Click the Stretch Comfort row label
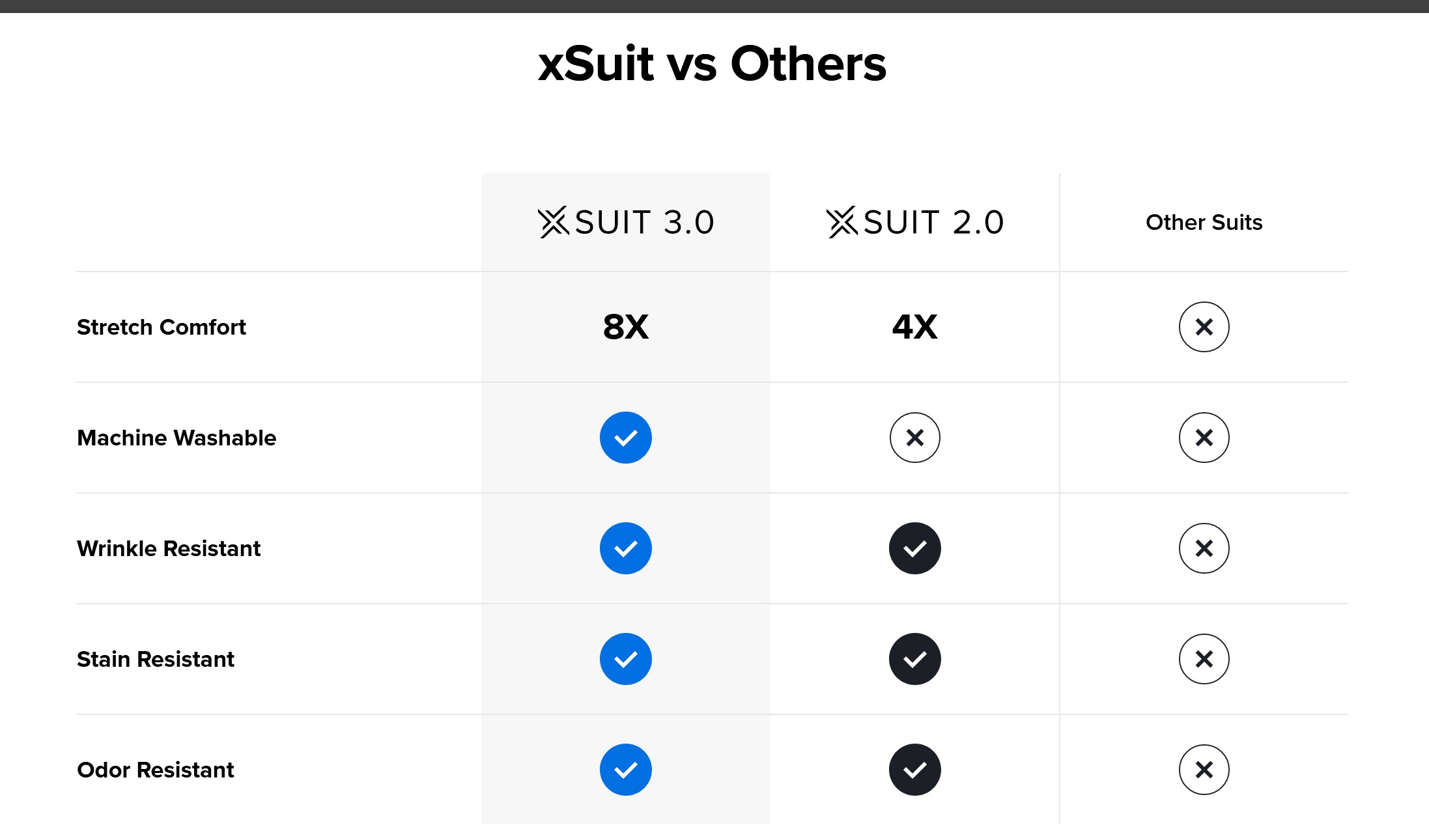This screenshot has width=1429, height=840. pyautogui.click(x=162, y=327)
